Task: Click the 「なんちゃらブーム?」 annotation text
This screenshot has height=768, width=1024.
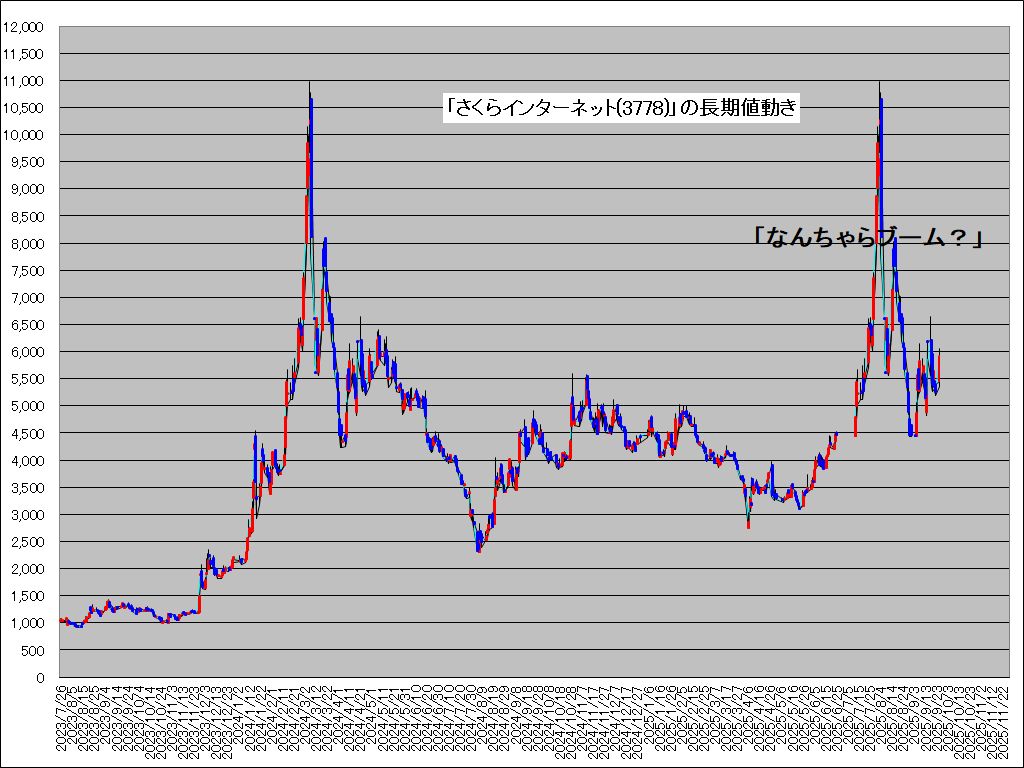Action: point(867,238)
